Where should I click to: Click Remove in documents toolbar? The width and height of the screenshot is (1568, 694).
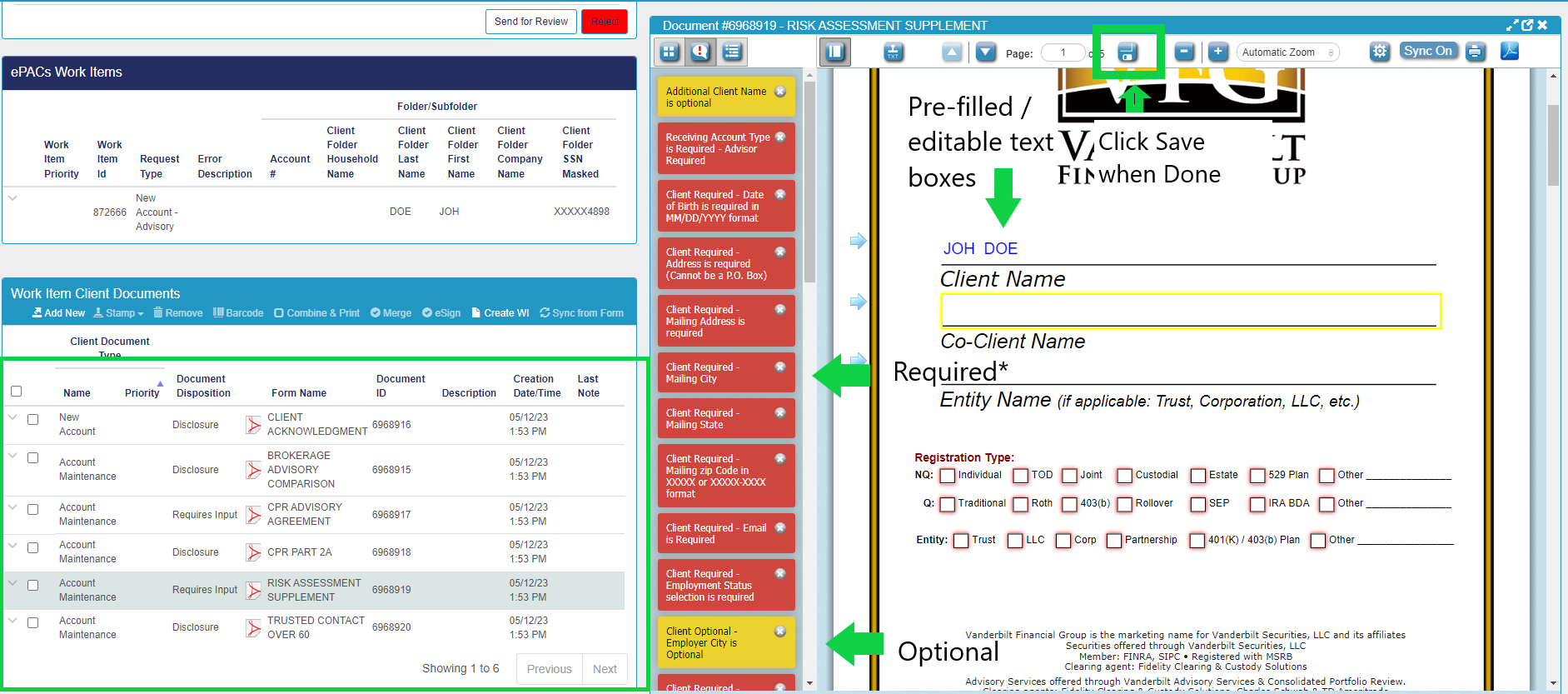point(177,313)
